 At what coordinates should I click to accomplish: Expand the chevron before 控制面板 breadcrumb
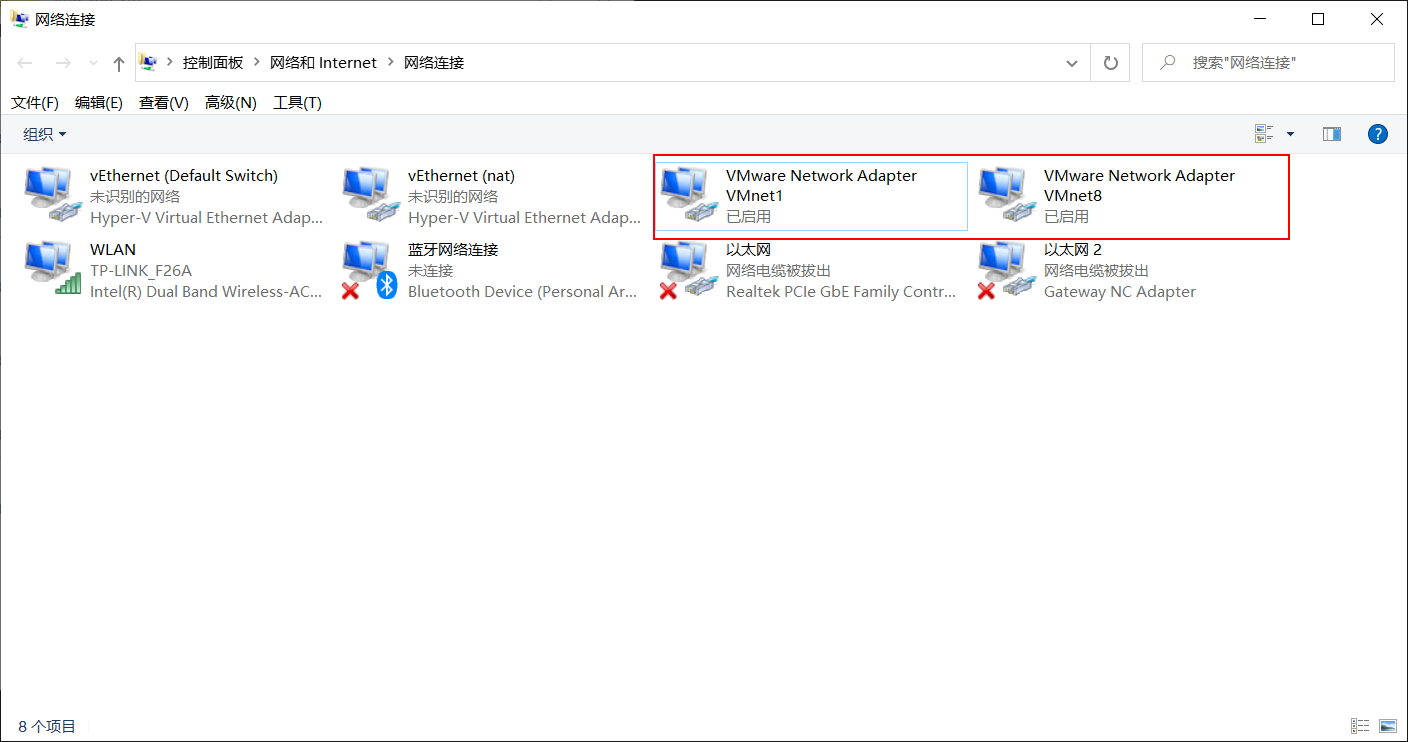(170, 63)
